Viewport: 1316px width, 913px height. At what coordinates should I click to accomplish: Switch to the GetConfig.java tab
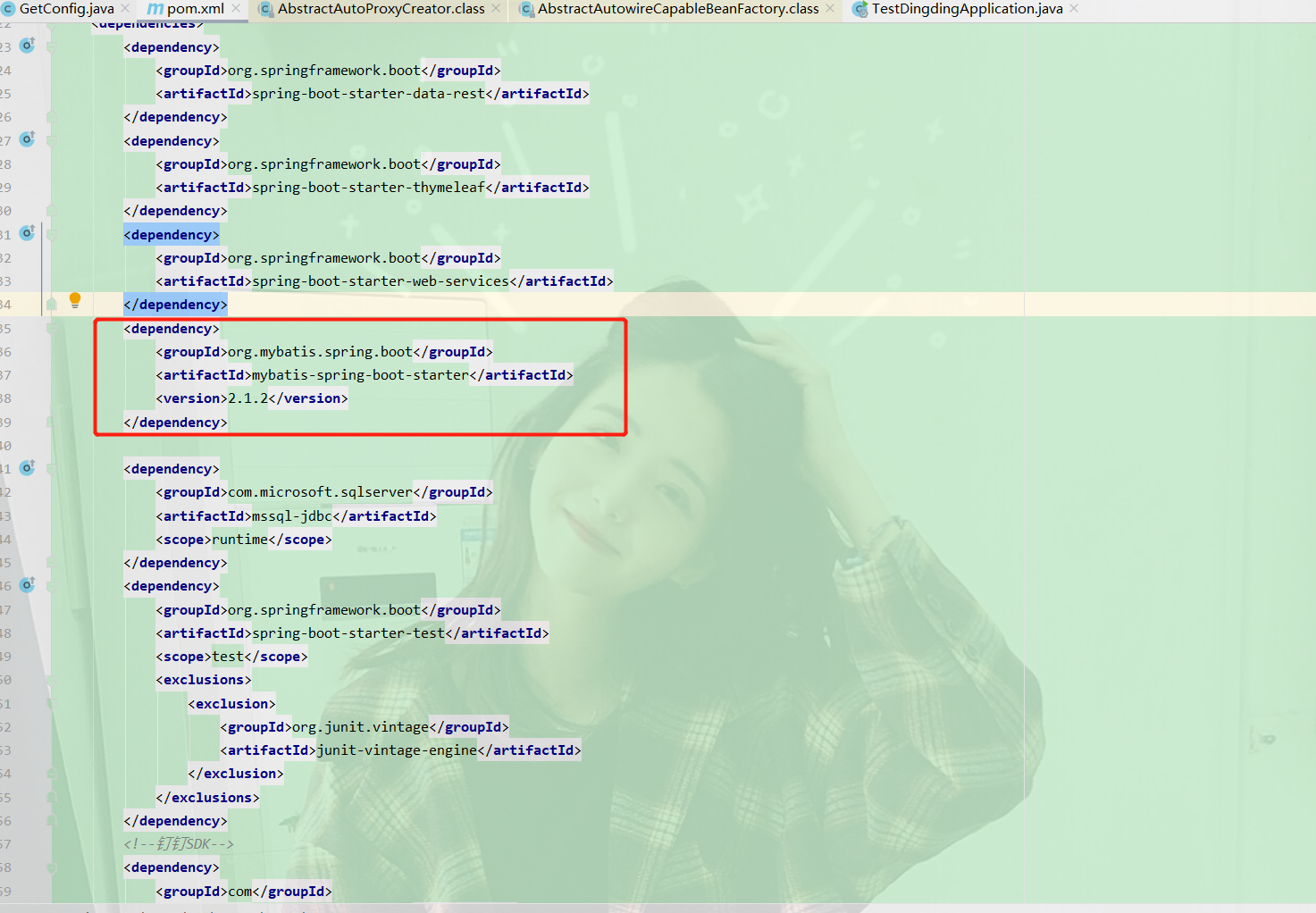[x=63, y=9]
